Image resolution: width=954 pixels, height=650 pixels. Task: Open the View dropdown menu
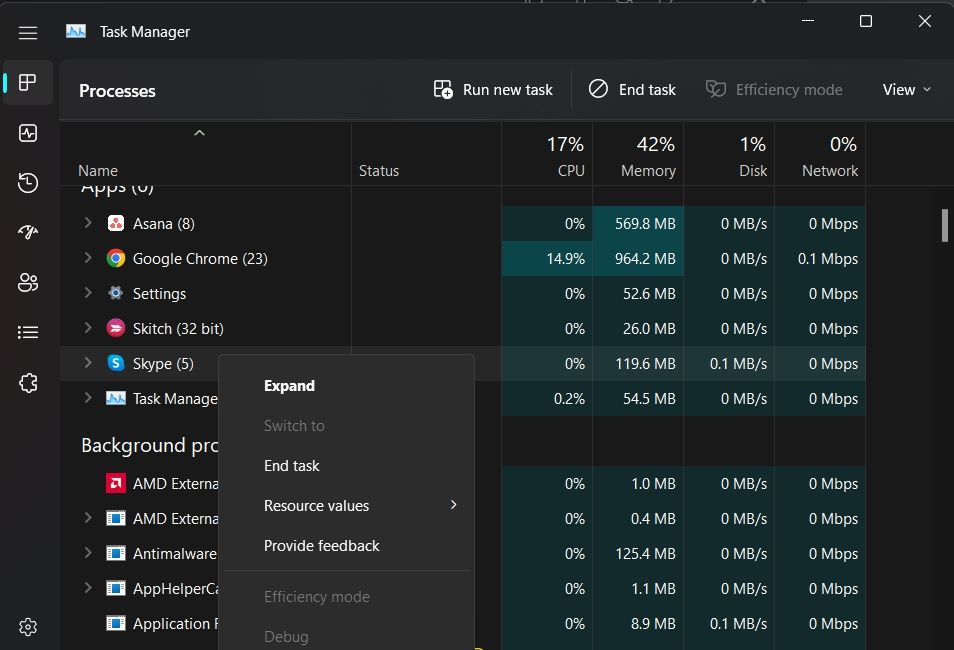coord(906,90)
